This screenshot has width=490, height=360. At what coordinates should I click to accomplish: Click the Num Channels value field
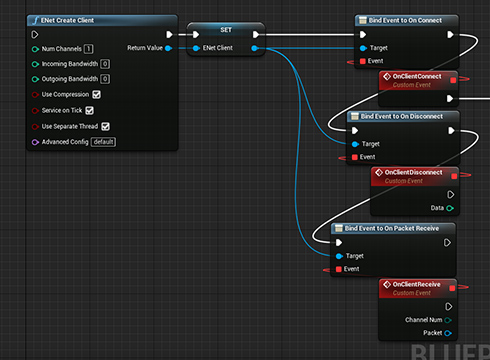(x=88, y=49)
